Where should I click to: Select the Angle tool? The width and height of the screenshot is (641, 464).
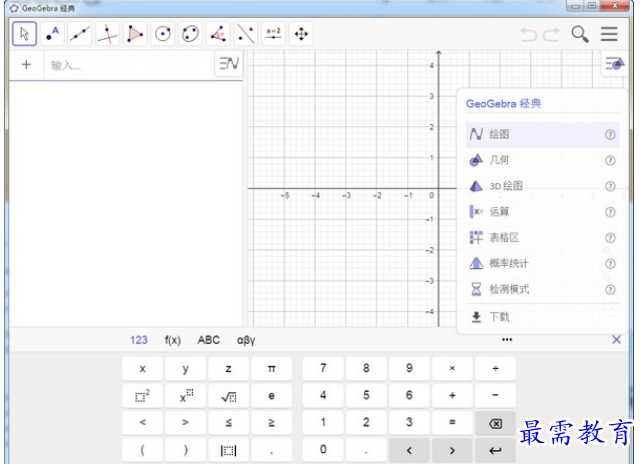pyautogui.click(x=218, y=34)
